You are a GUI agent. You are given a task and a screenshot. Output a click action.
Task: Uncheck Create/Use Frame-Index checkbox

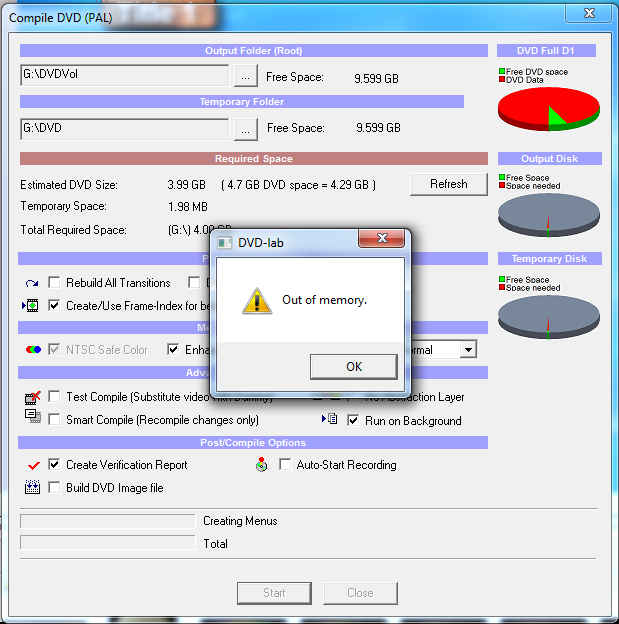point(54,306)
